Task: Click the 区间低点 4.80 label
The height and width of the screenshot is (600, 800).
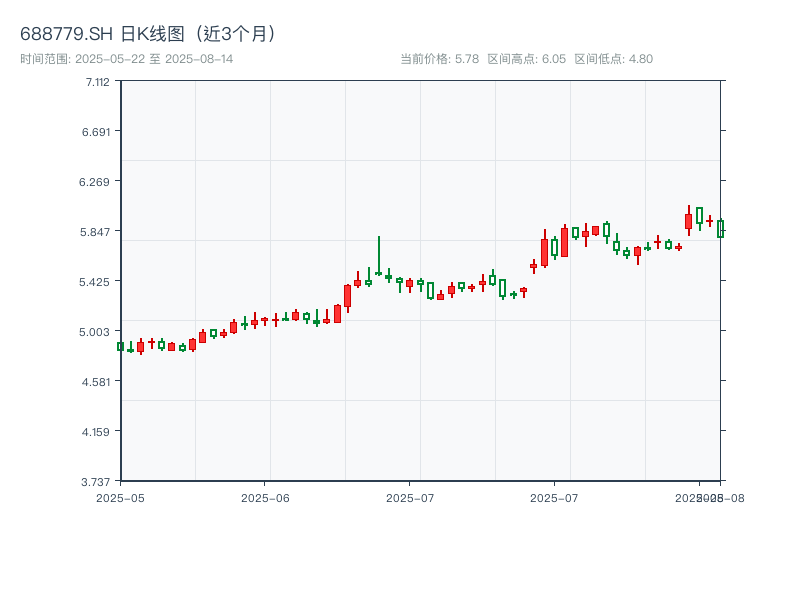Action: point(613,59)
